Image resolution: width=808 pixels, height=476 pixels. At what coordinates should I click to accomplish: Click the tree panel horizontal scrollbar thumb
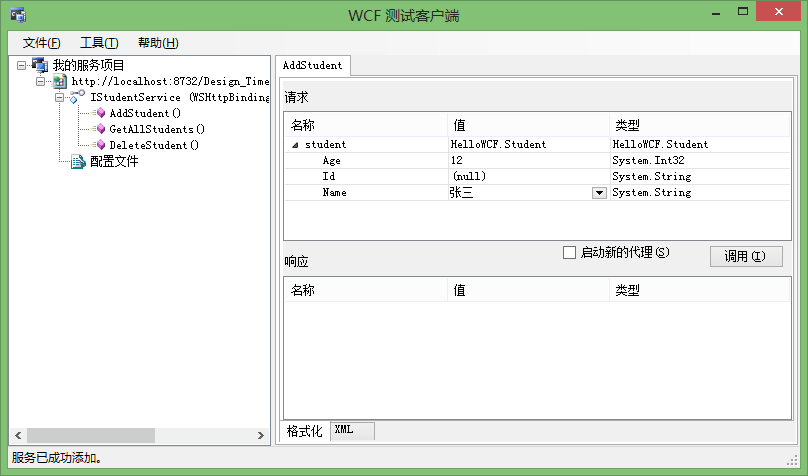[x=91, y=435]
